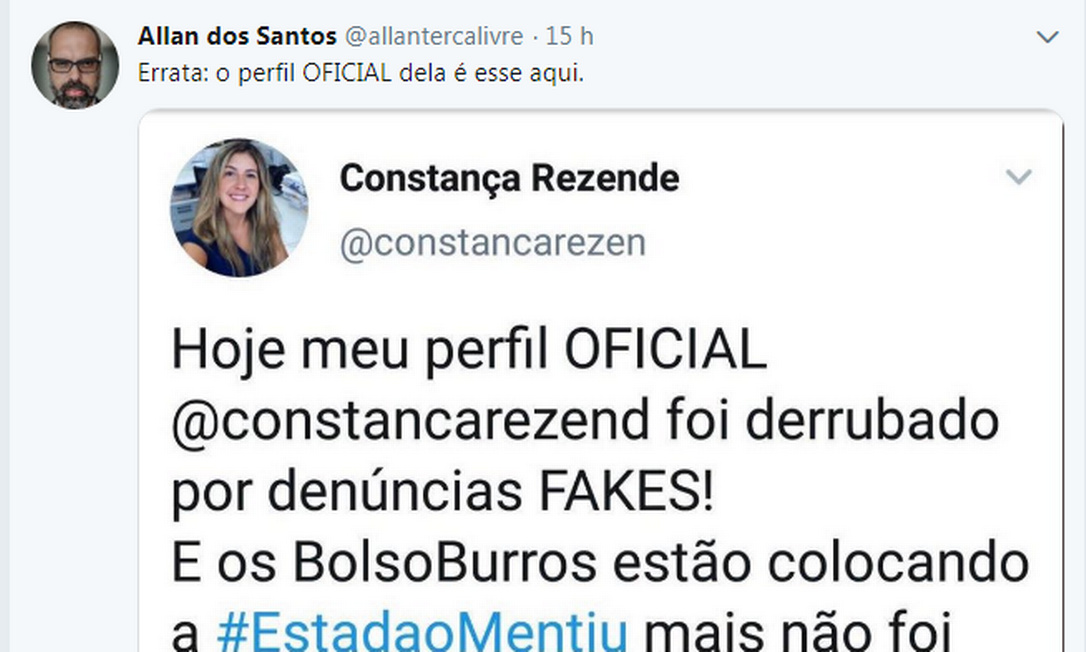Click the BolsoBurros sentence line
1086x652 pixels.
600,563
